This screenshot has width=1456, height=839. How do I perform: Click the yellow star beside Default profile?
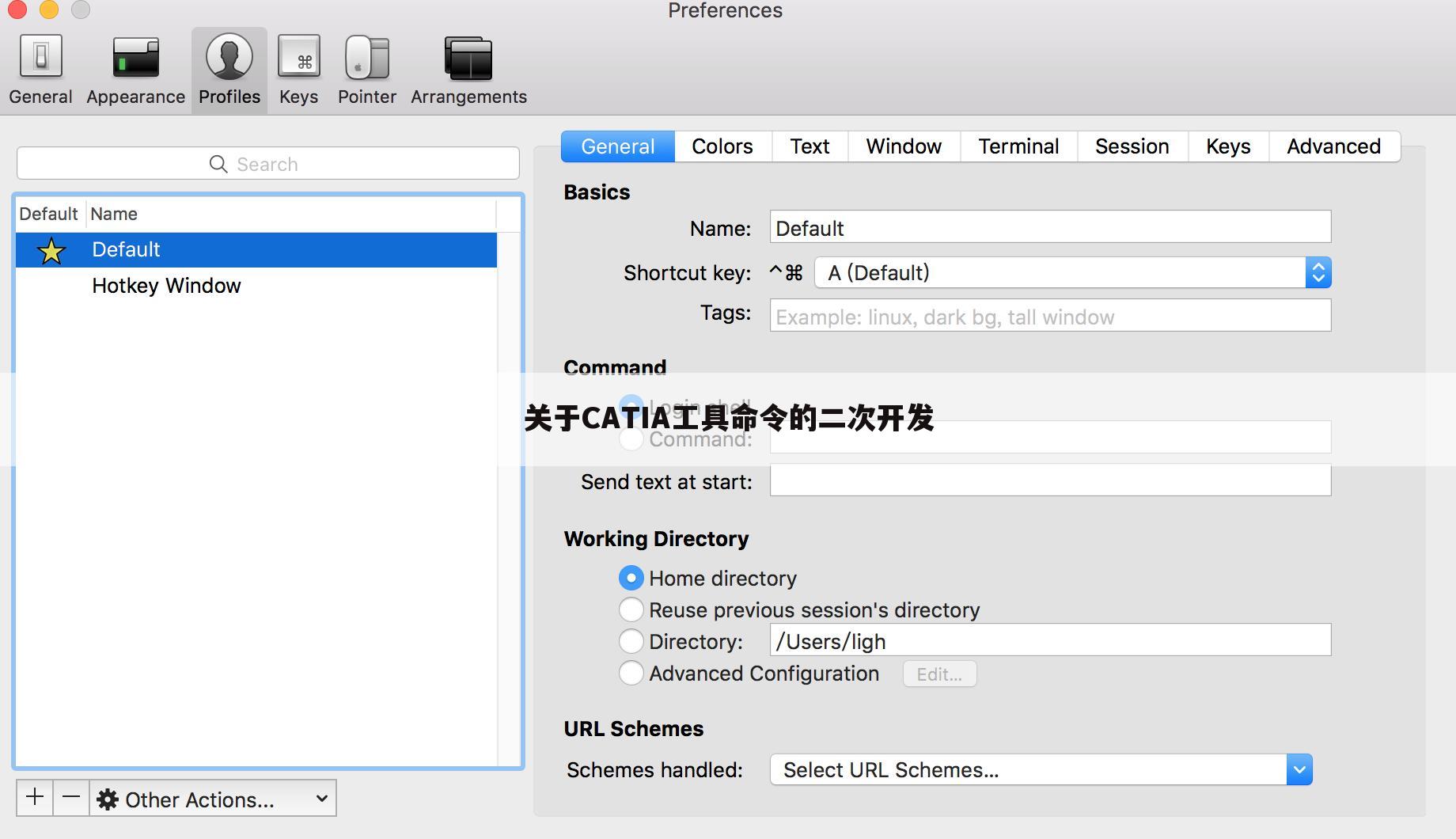pyautogui.click(x=51, y=251)
